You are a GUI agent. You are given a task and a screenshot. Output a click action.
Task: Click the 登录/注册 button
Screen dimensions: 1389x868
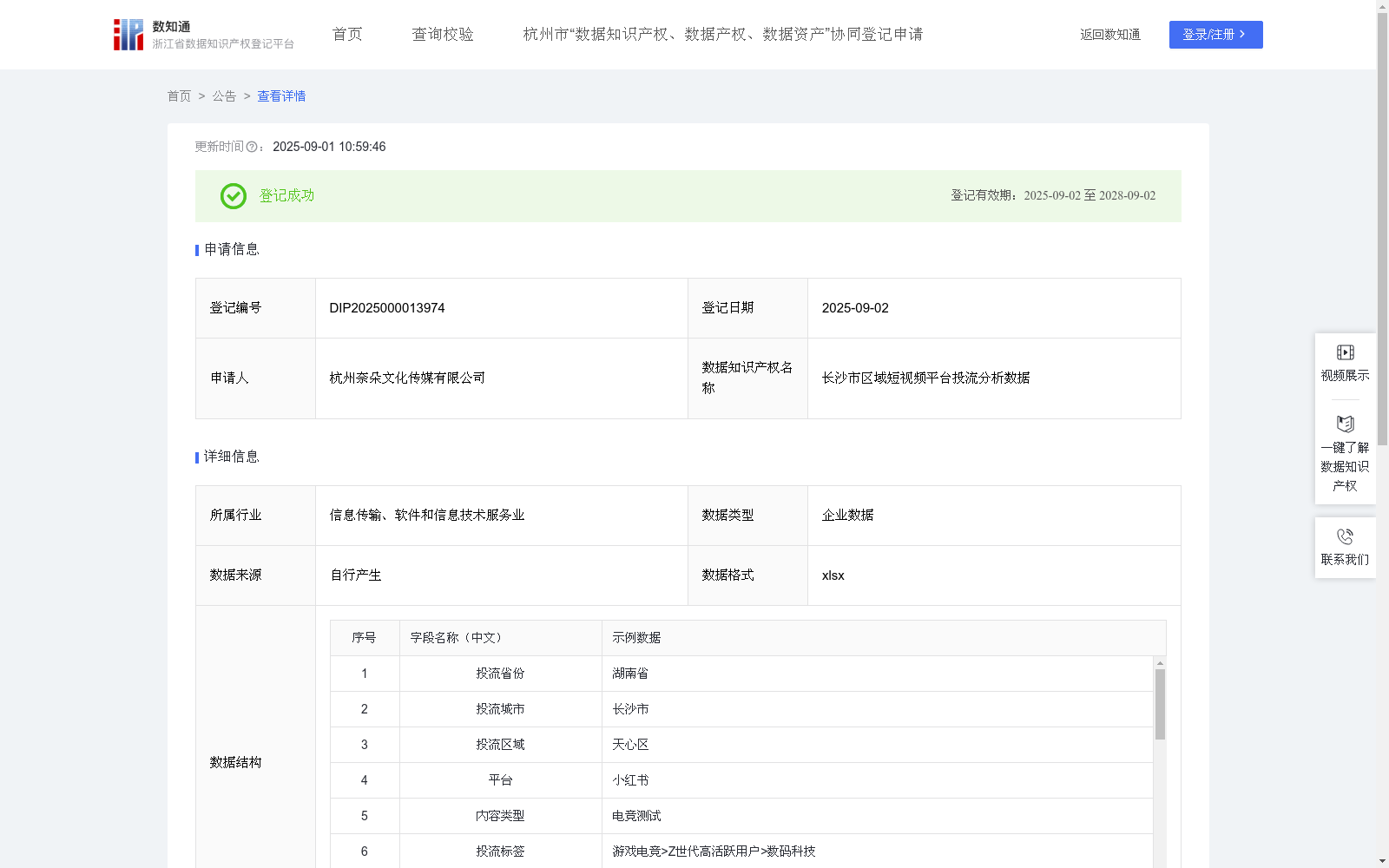(1215, 35)
